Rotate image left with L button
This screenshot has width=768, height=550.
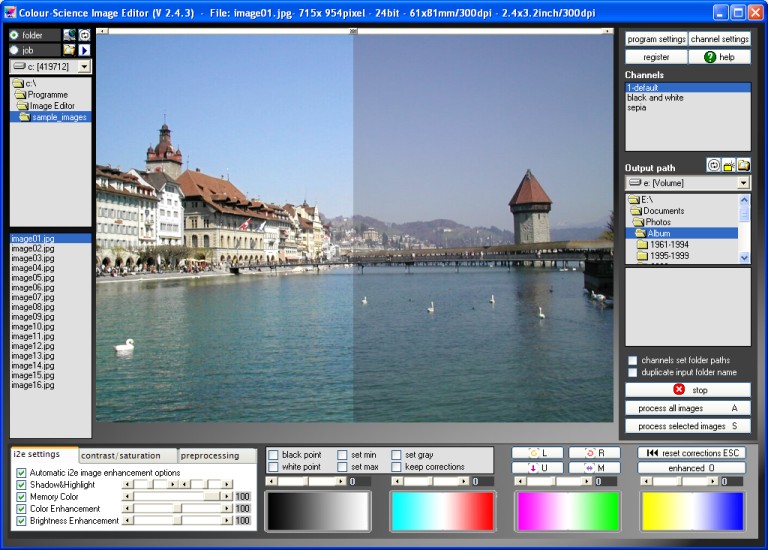tap(537, 453)
